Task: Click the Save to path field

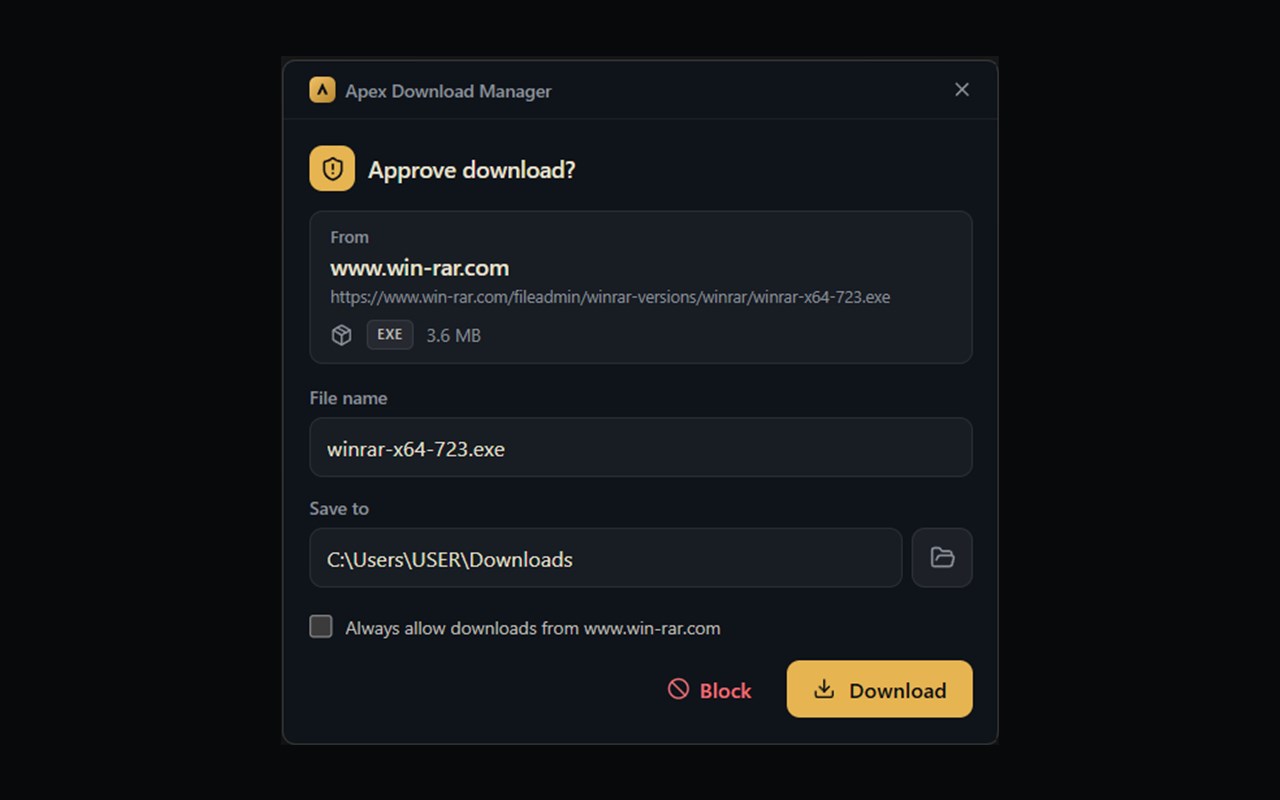Action: pos(606,558)
